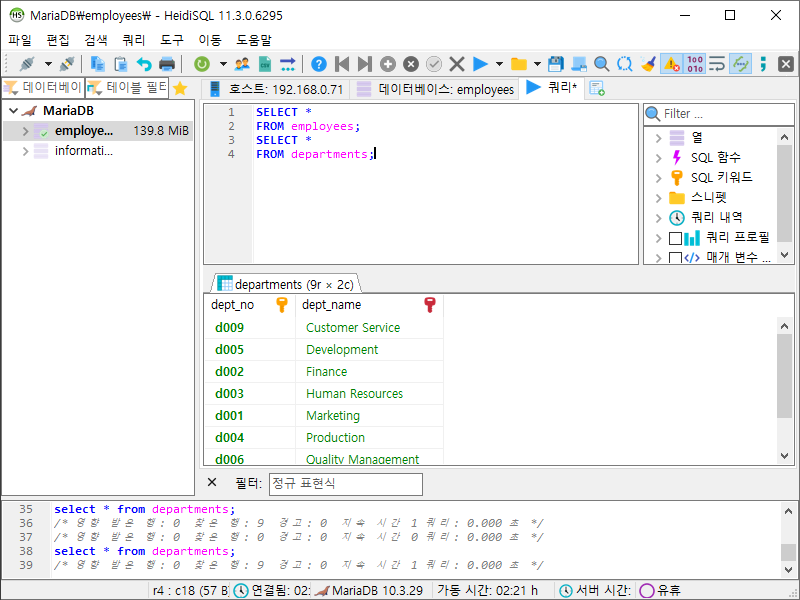Toggle the stop-on-errors warning button
Viewport: 800px width, 600px height.
pos(671,64)
